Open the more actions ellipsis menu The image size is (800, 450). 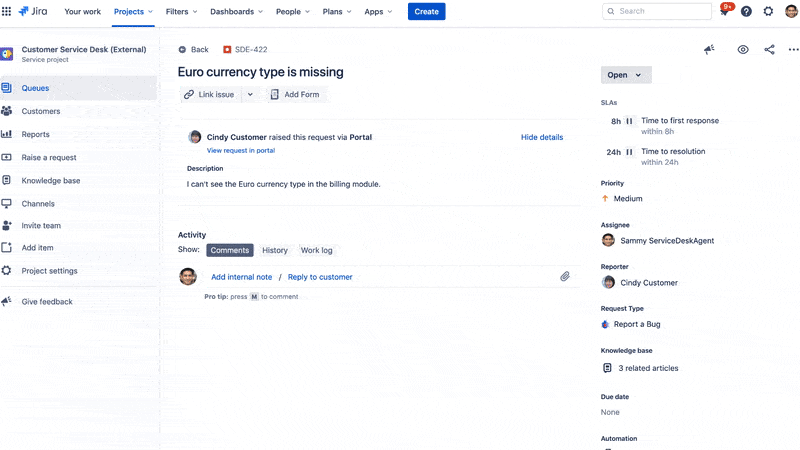pos(793,49)
